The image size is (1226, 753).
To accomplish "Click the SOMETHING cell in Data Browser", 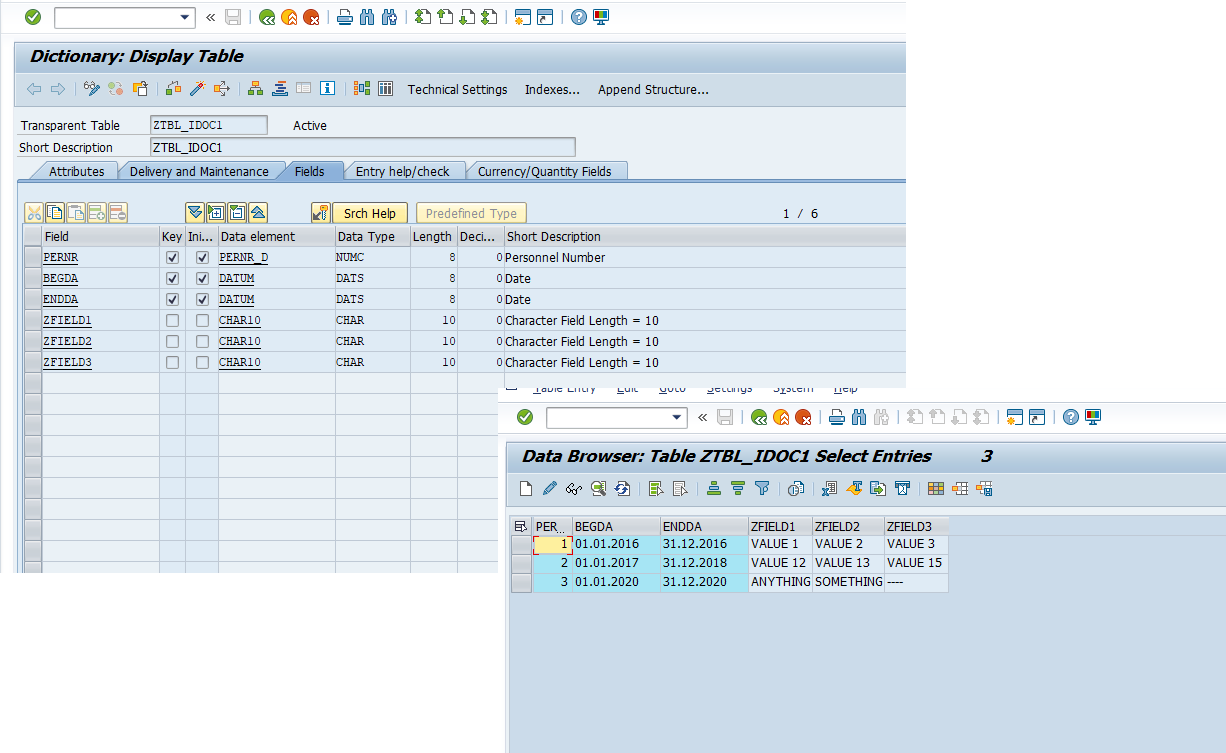I will (x=848, y=582).
